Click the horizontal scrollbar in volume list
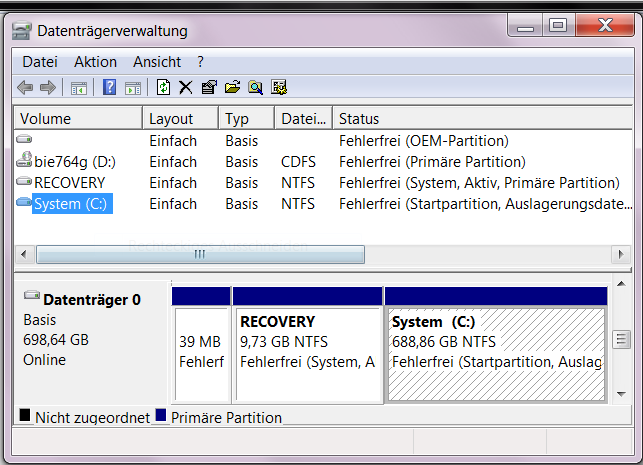Viewport: 643px width, 465px height. click(200, 255)
